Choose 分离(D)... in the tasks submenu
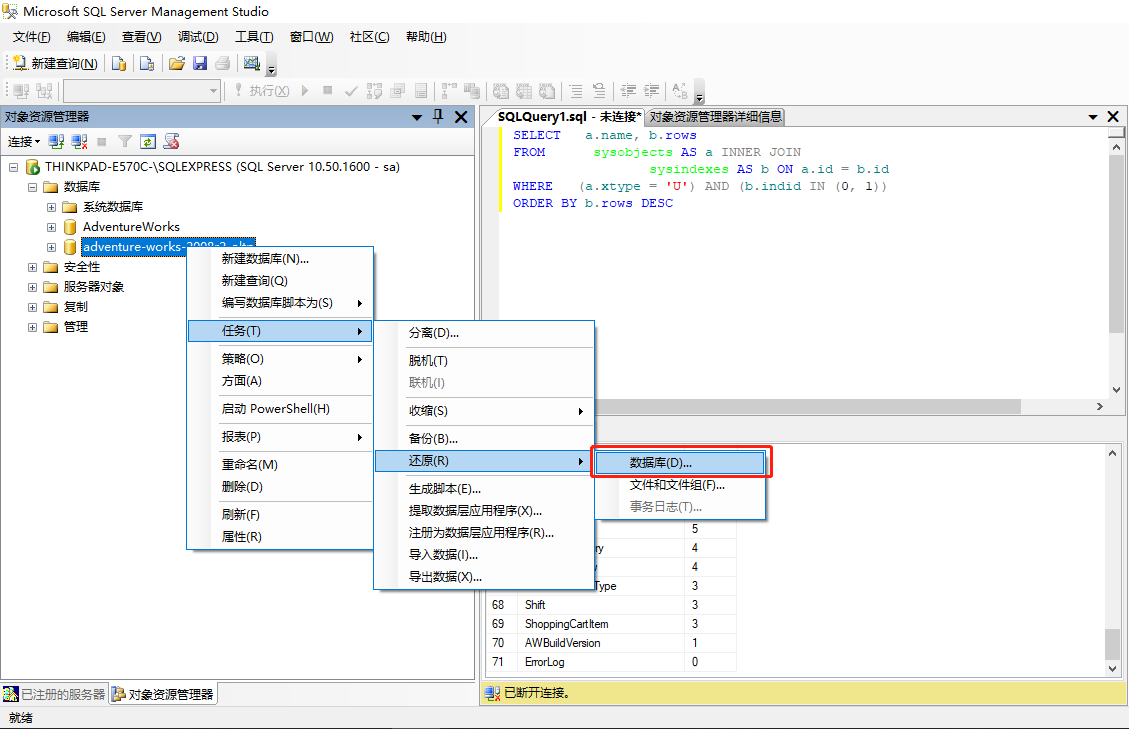Viewport: 1129px width, 729px height. tap(485, 333)
